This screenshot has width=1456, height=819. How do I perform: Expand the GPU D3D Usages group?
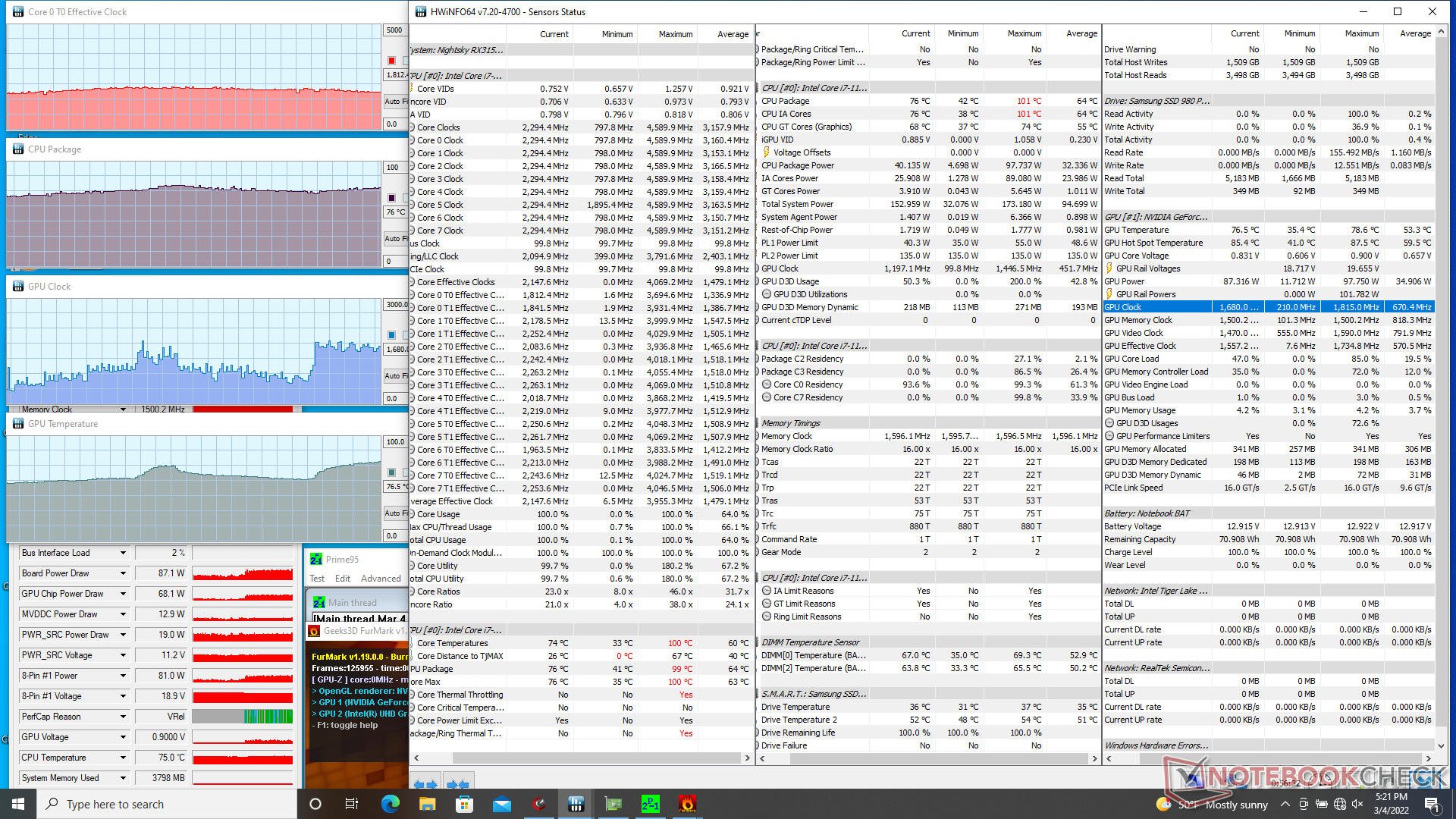(1109, 423)
